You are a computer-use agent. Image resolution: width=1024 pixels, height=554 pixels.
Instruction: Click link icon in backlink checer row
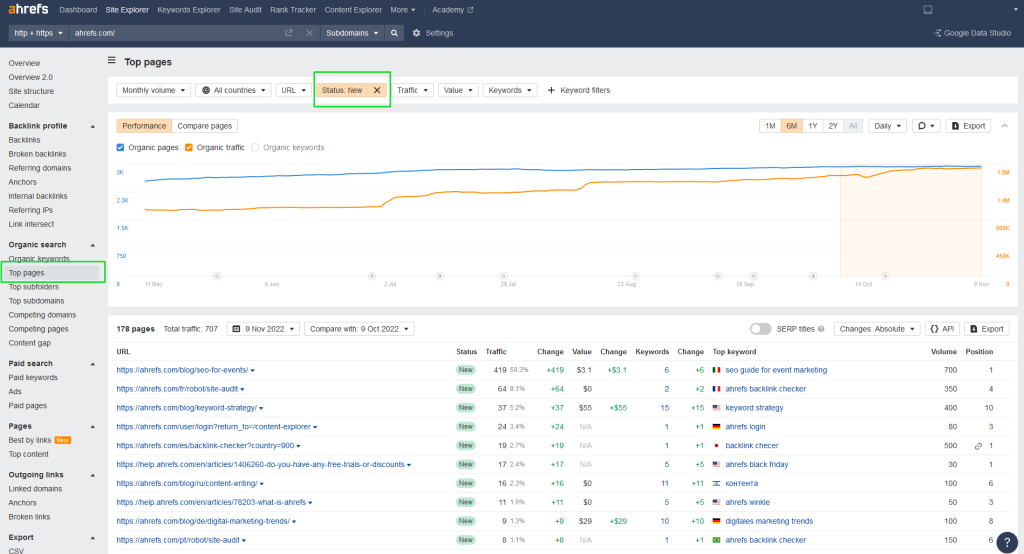click(978, 446)
